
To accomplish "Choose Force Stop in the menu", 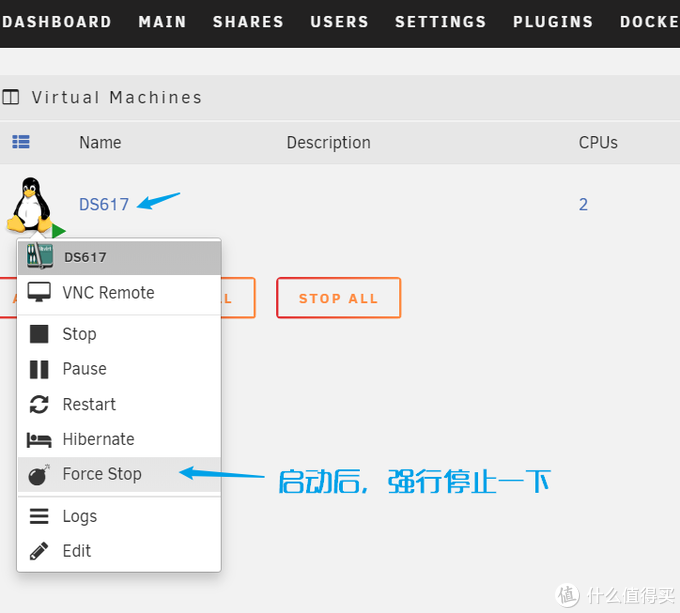I will tap(119, 474).
